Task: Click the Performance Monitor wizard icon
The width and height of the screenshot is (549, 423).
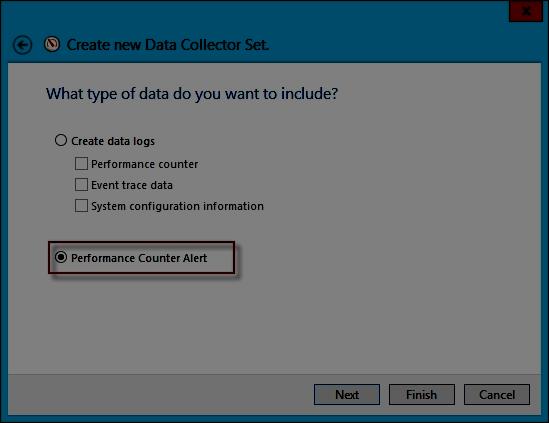Action: coord(52,44)
